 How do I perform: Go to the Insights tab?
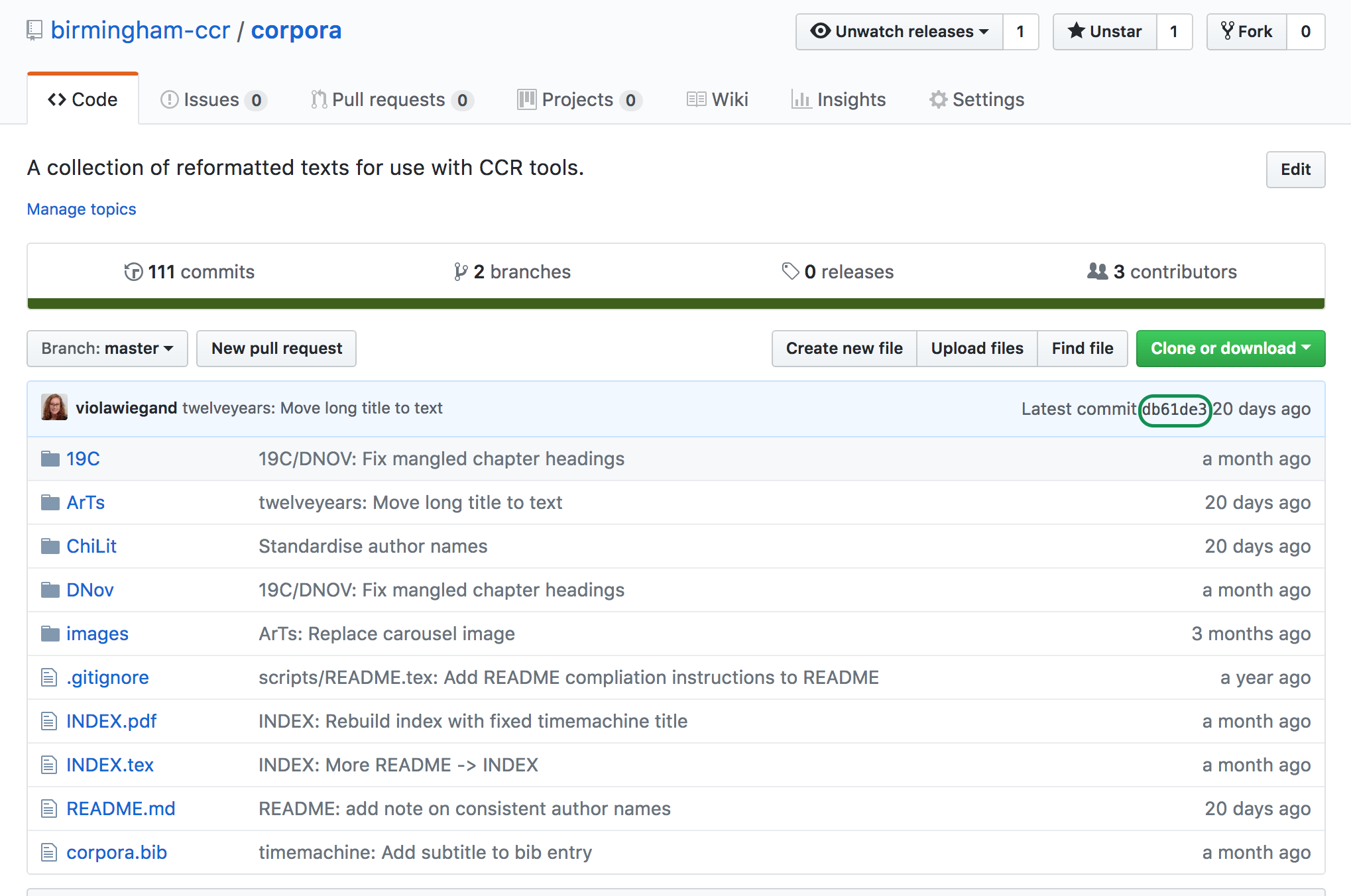click(839, 99)
